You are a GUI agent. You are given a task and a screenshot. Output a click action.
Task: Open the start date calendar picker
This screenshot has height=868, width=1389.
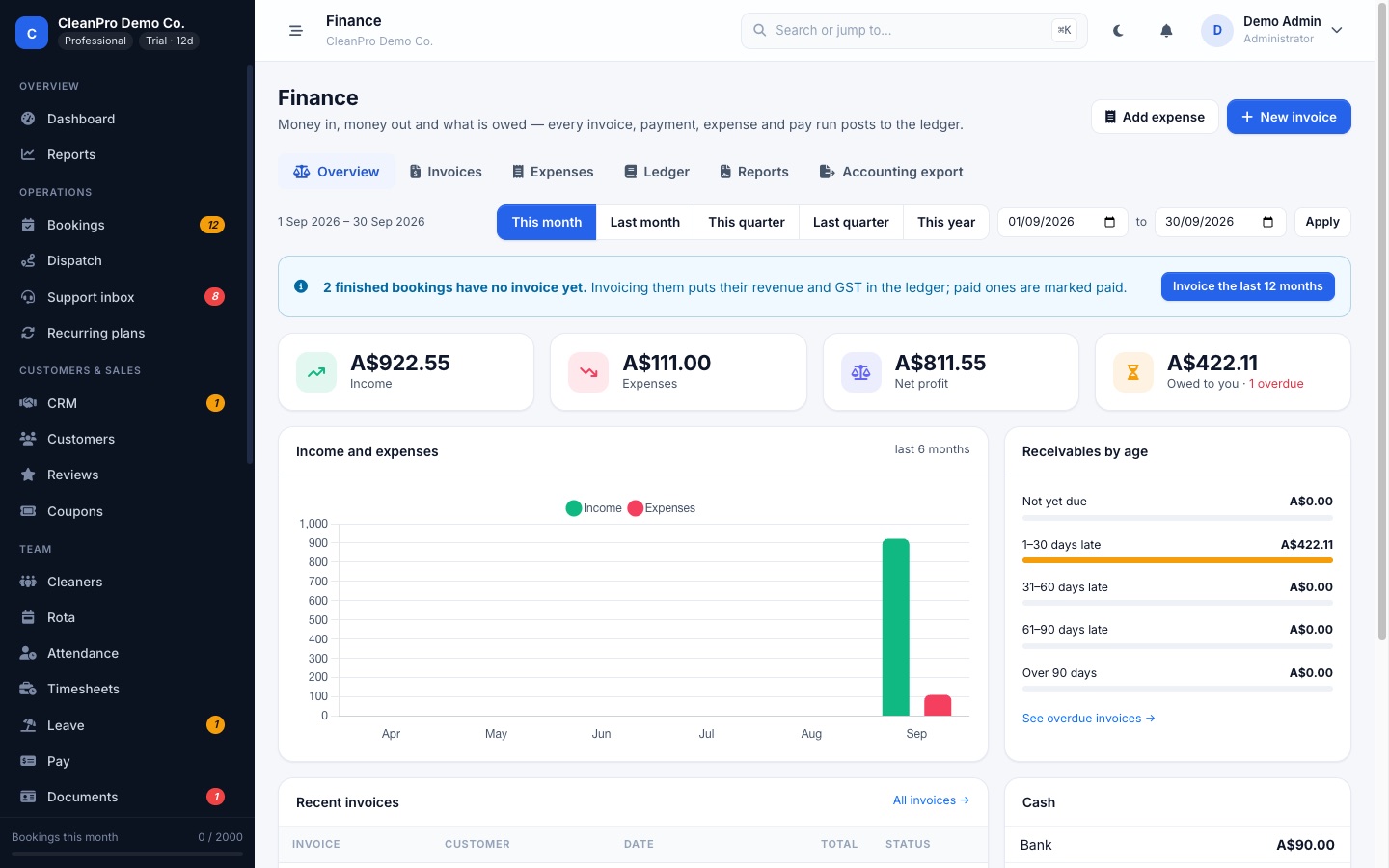pyautogui.click(x=1109, y=222)
